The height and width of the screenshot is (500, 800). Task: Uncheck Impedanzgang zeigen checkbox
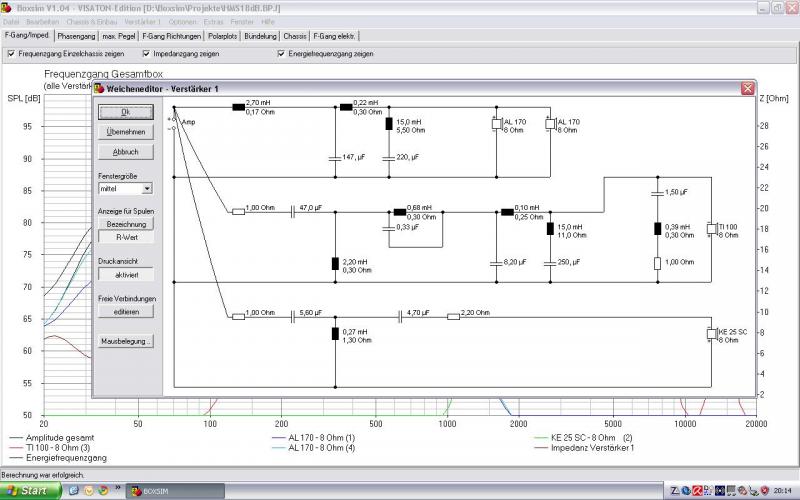tap(146, 54)
